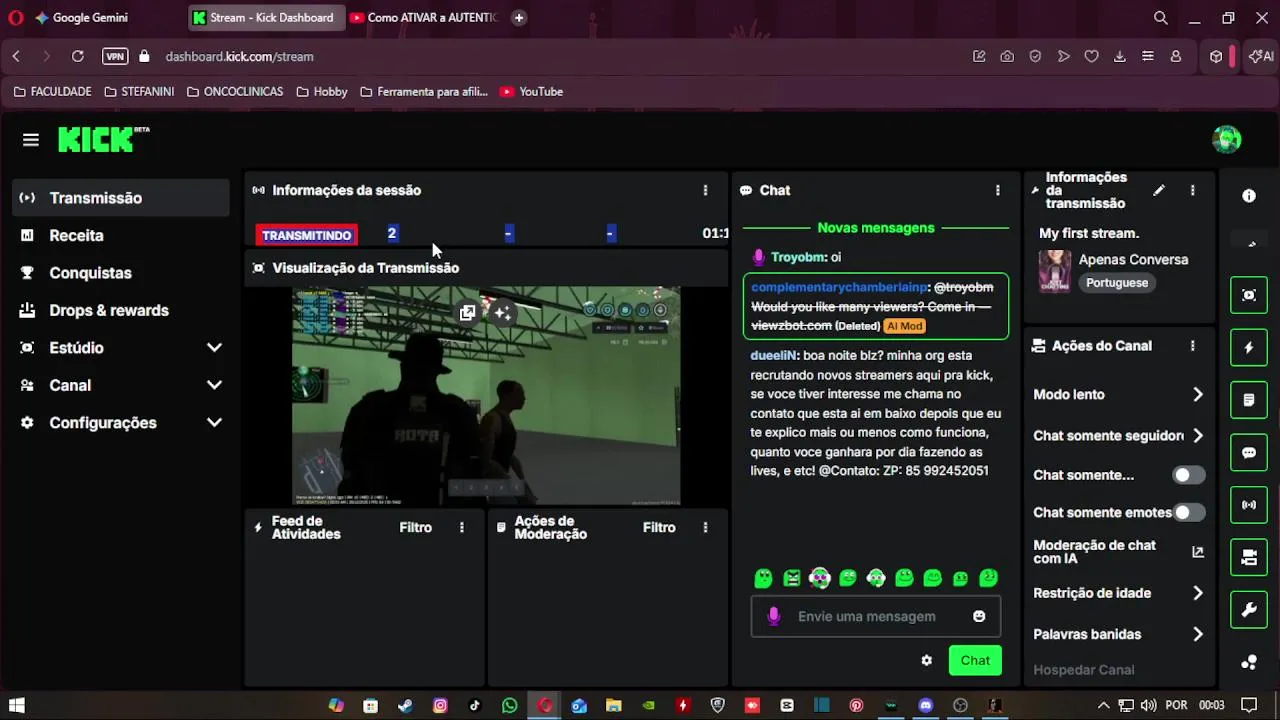Open the user avatar menu
The image size is (1280, 720).
(x=1227, y=140)
